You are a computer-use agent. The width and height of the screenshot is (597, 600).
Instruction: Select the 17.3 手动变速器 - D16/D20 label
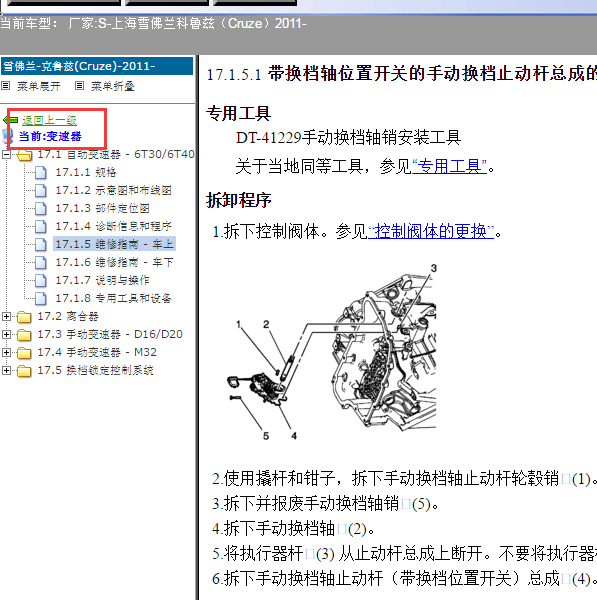(110, 334)
